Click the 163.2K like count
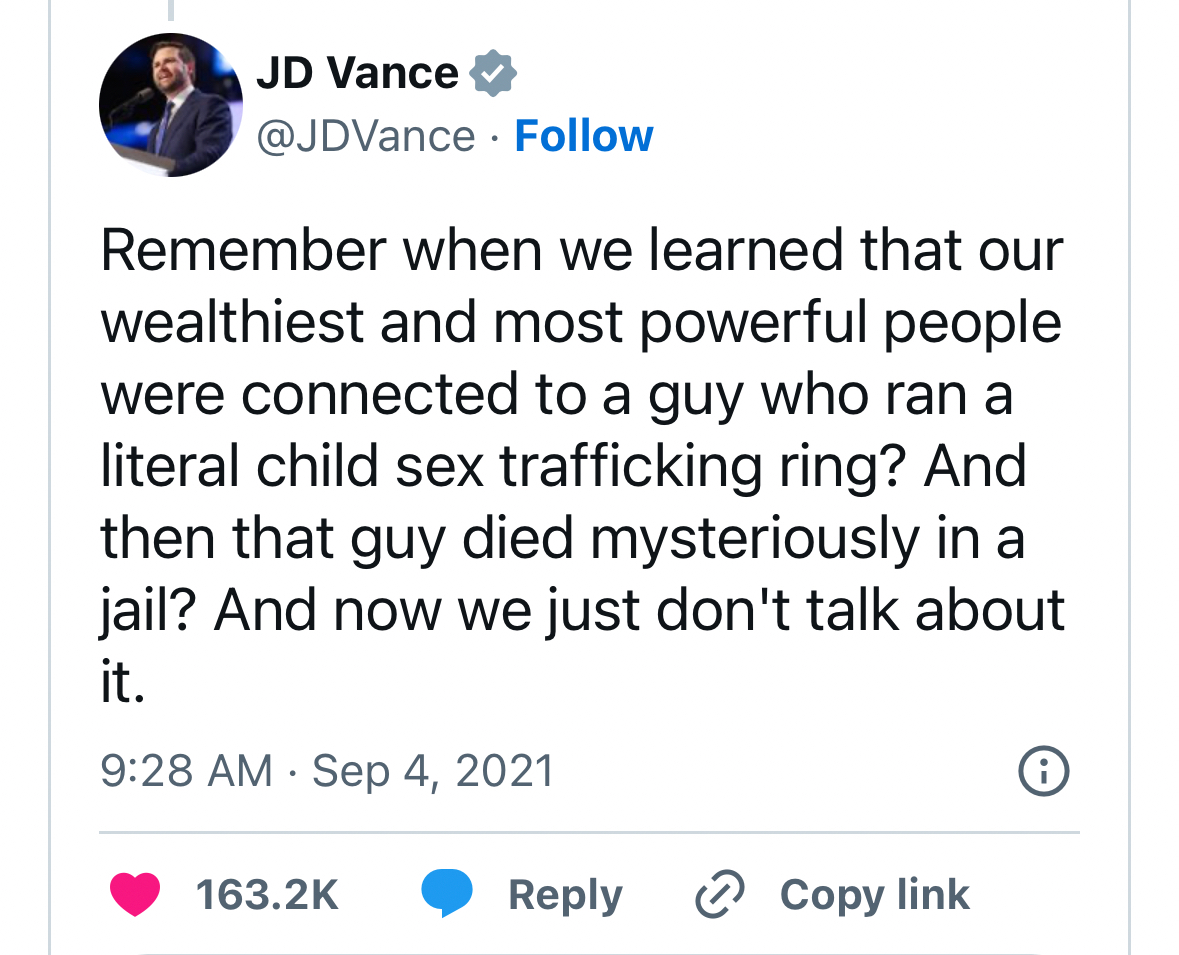1179x955 pixels. tap(267, 894)
